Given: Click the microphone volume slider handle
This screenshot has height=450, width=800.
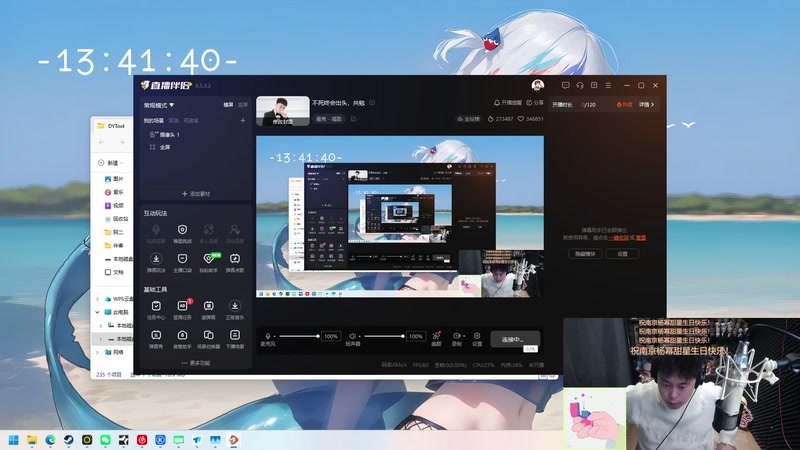Looking at the screenshot, I should (x=318, y=336).
